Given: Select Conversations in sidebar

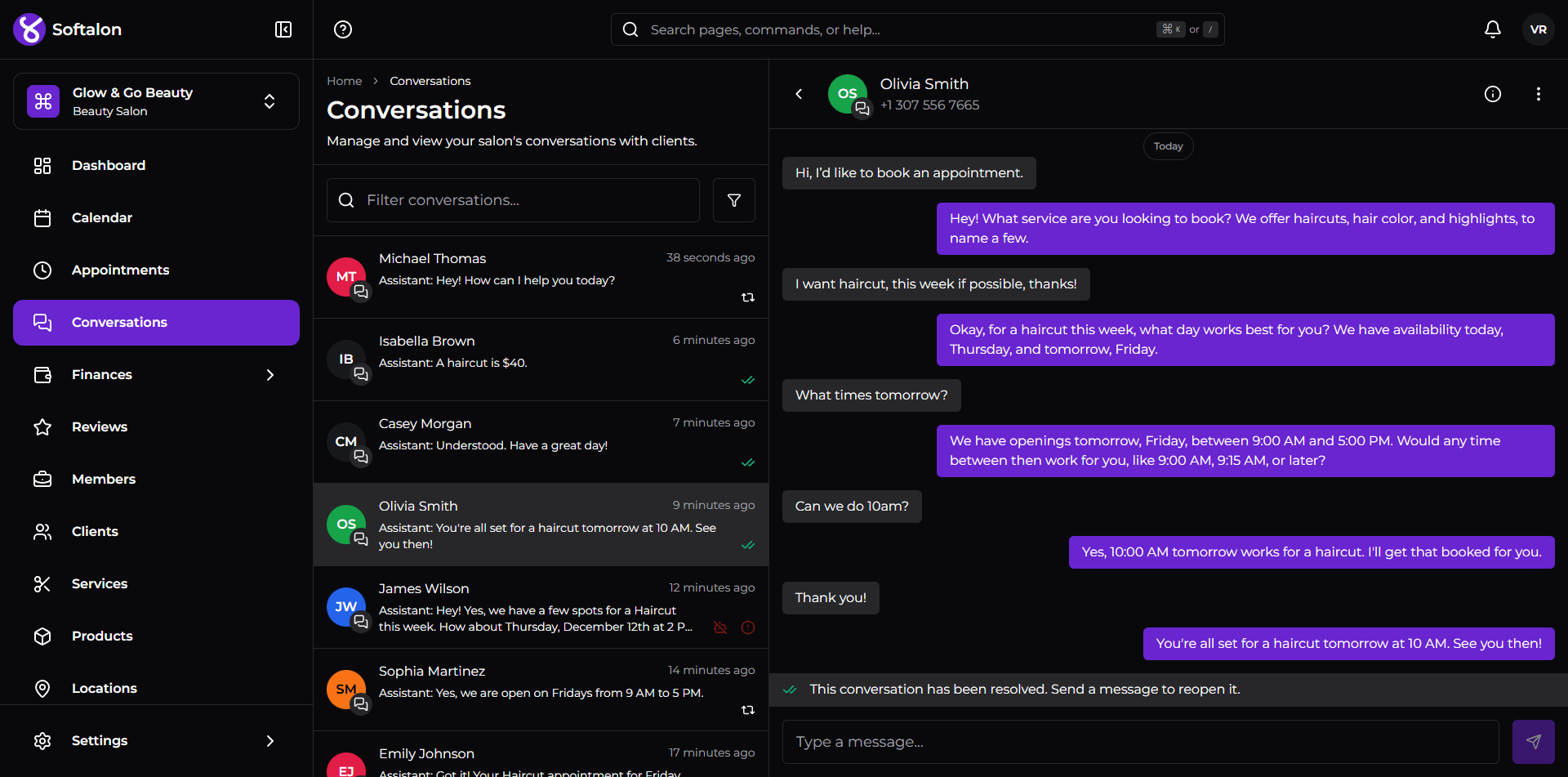Looking at the screenshot, I should point(156,323).
